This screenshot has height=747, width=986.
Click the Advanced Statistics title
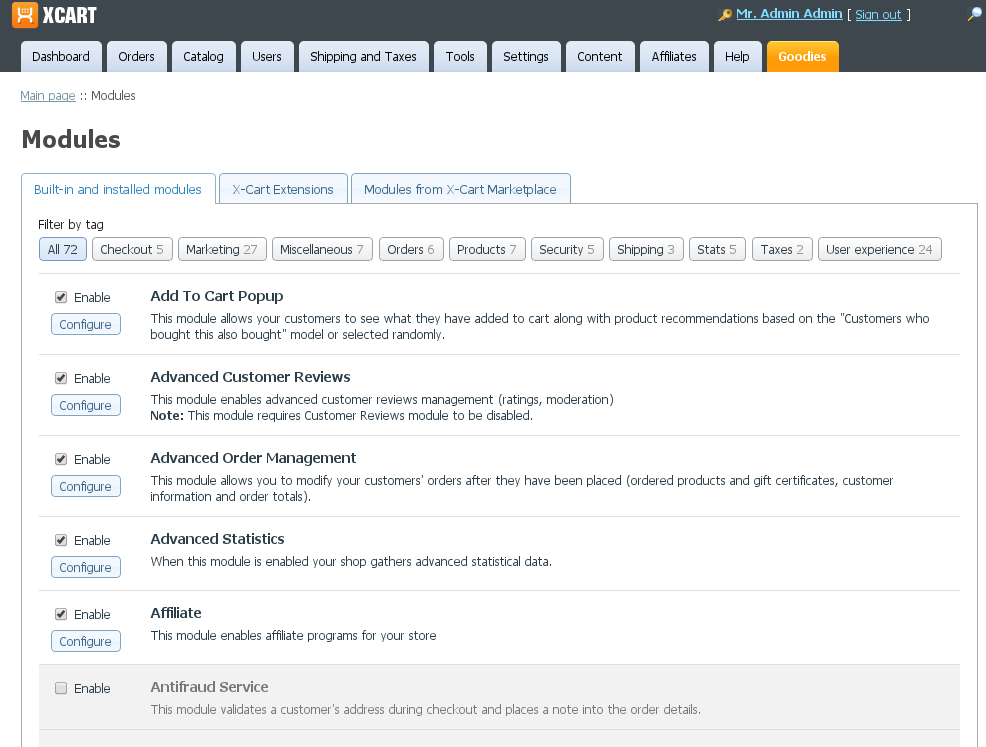218,540
